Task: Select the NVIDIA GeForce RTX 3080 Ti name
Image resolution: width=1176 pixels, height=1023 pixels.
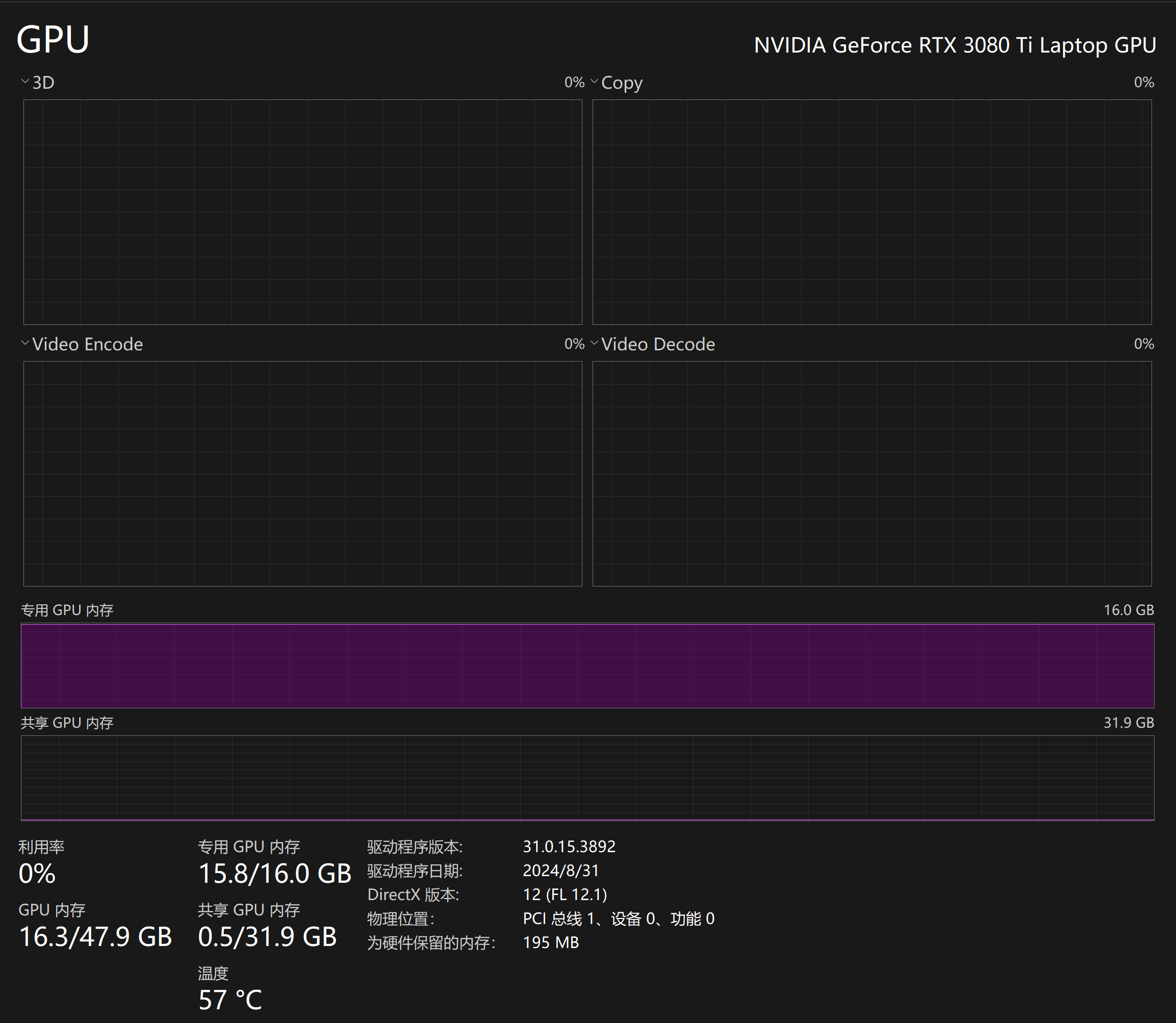Action: 955,45
